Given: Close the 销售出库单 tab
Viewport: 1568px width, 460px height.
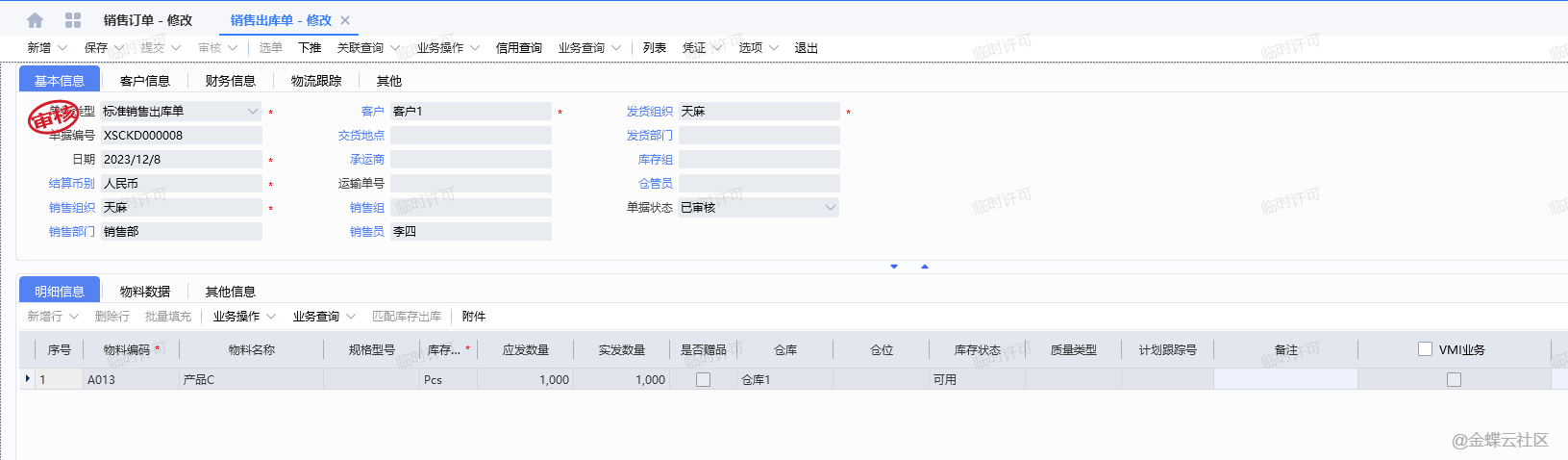Looking at the screenshot, I should [345, 20].
